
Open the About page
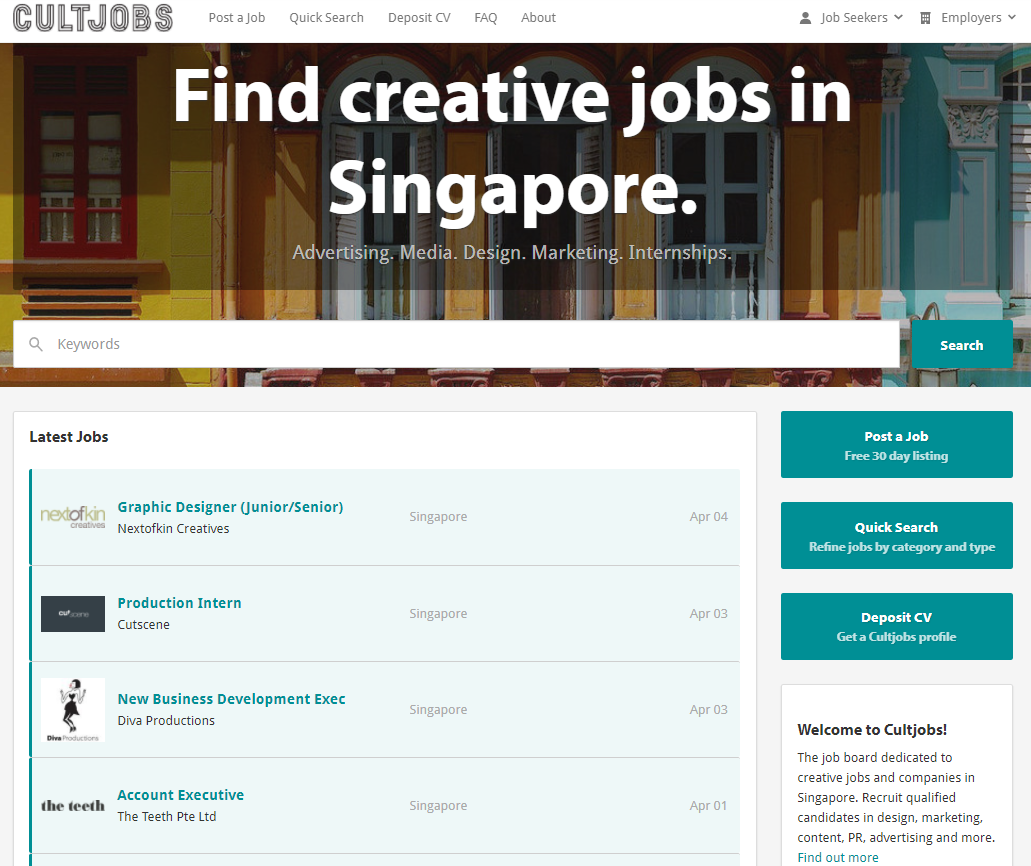pos(538,18)
